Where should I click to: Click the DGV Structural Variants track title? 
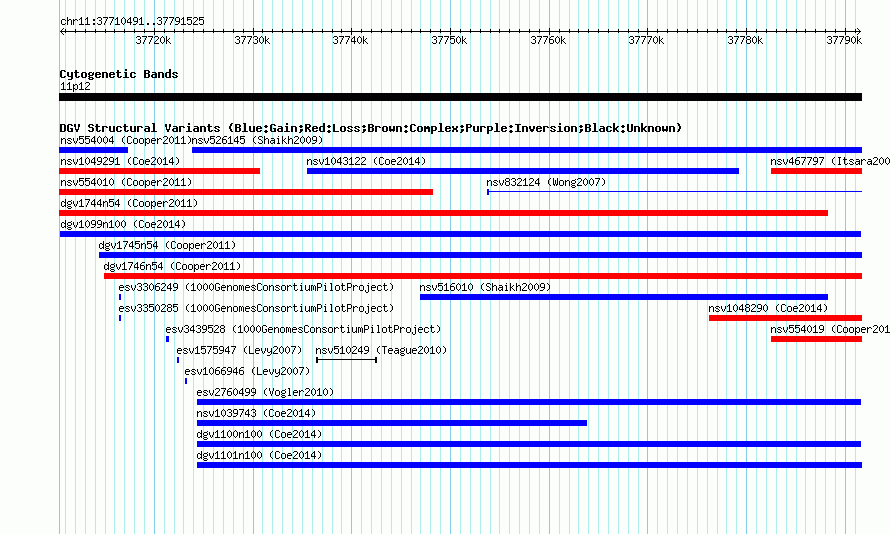pyautogui.click(x=370, y=128)
